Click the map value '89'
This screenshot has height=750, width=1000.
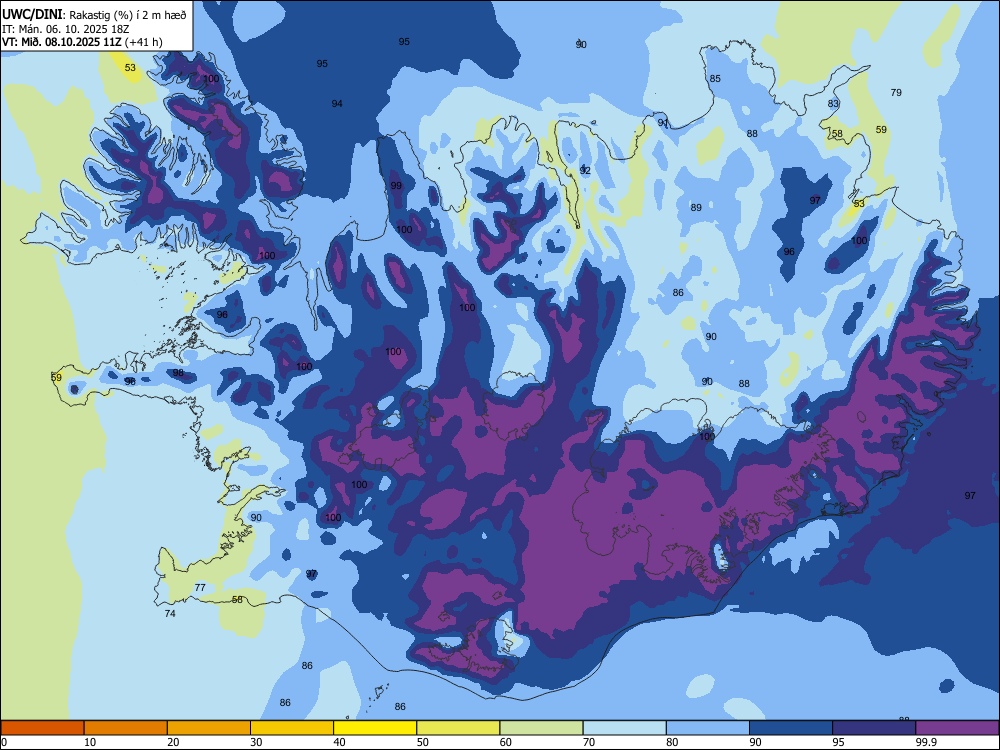[696, 207]
